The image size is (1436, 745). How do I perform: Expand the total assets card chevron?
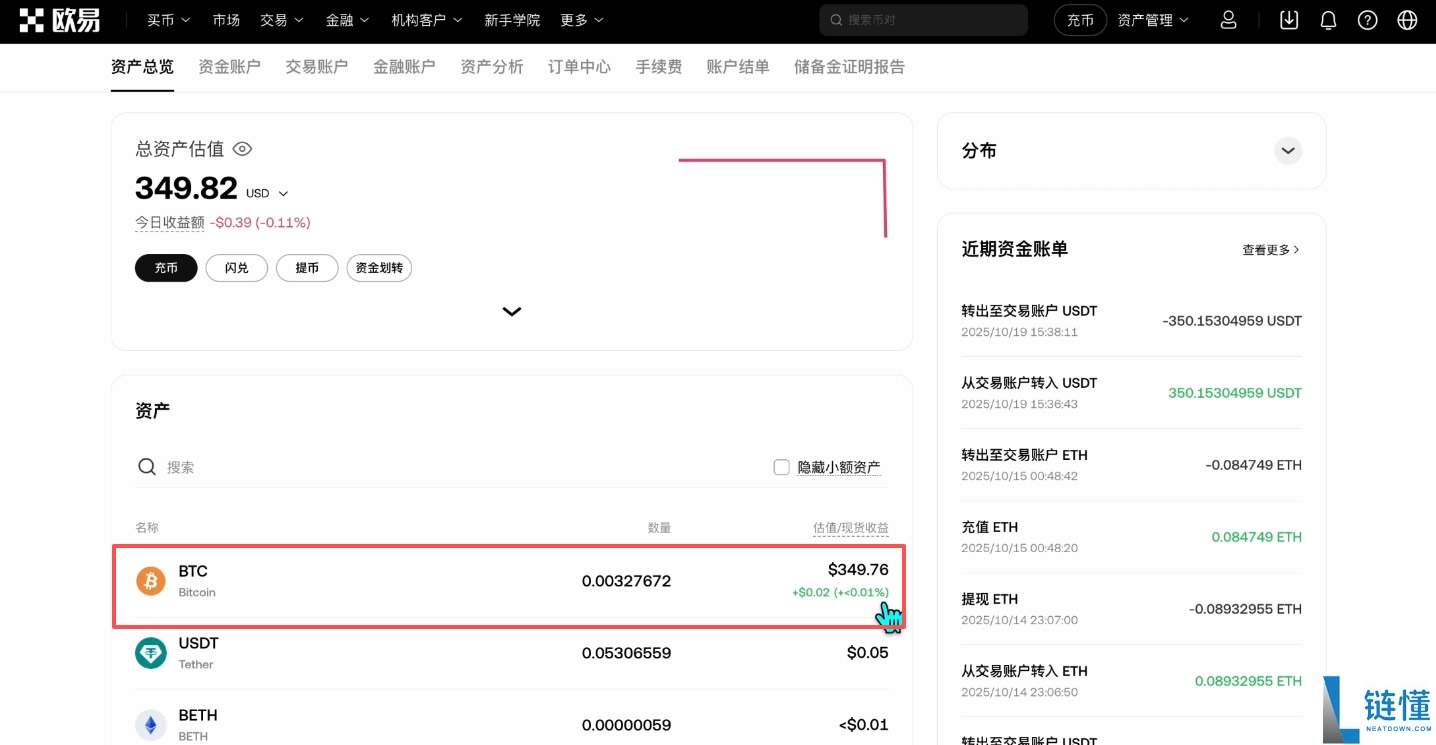click(x=512, y=311)
